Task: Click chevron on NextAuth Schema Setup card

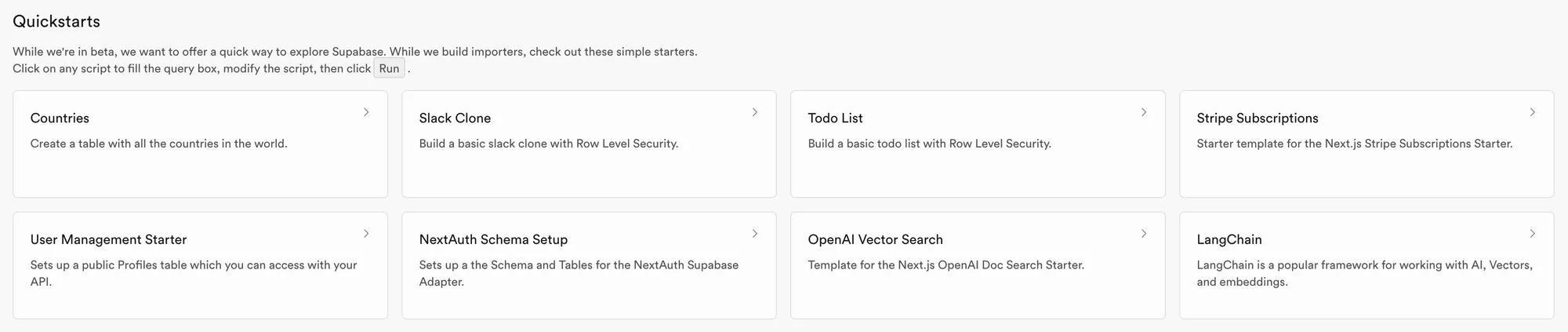Action: tap(755, 234)
